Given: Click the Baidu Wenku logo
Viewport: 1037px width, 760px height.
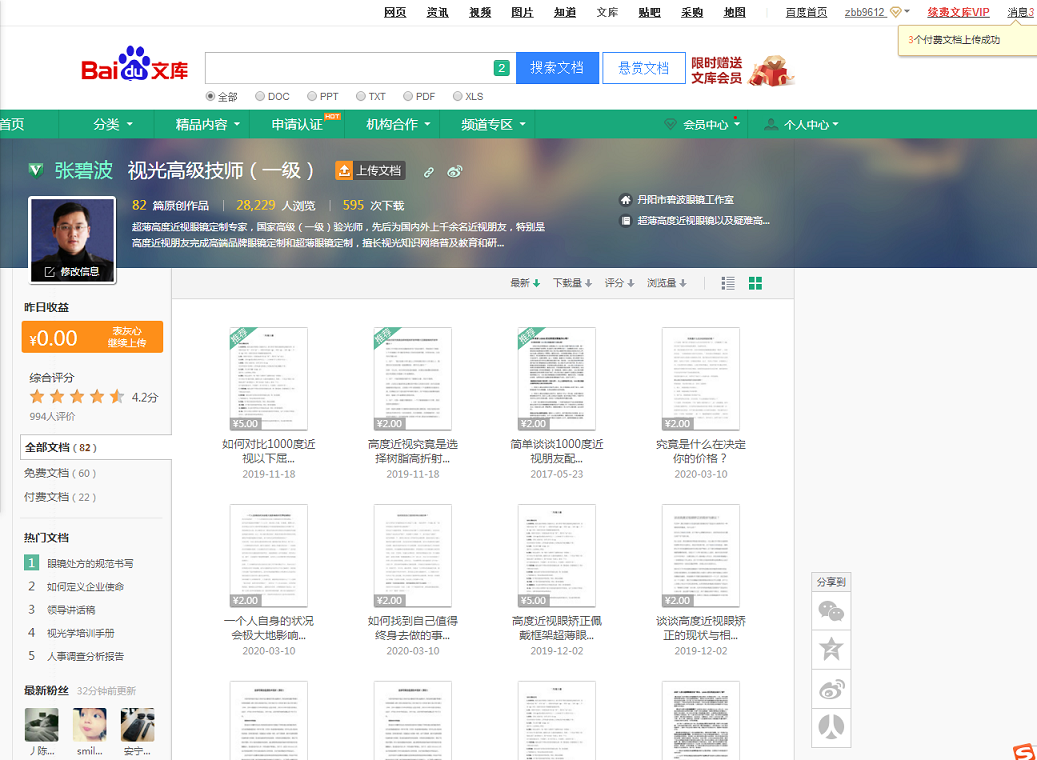Looking at the screenshot, I should coord(135,65).
